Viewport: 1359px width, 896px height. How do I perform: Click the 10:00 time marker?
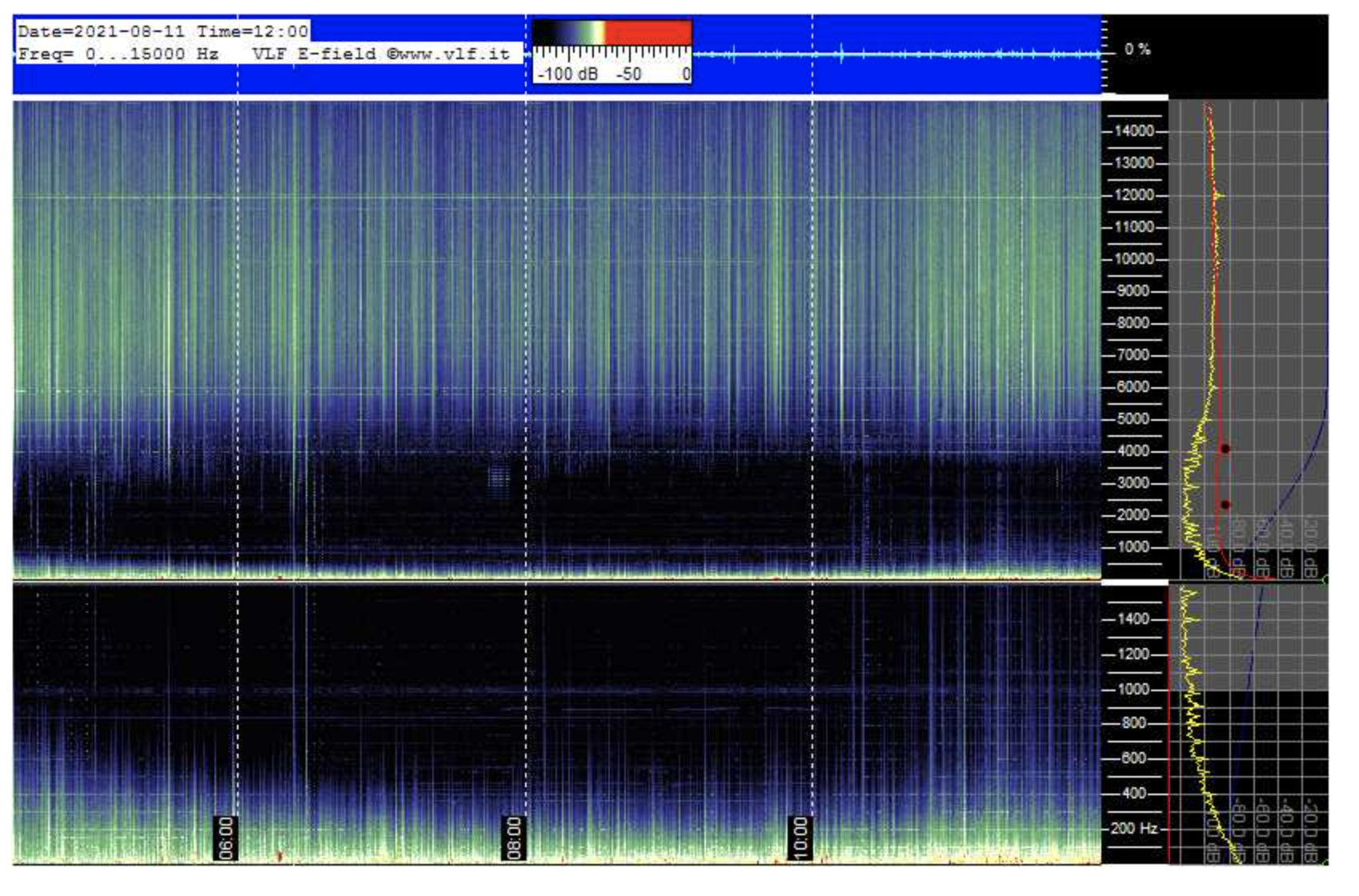[800, 838]
